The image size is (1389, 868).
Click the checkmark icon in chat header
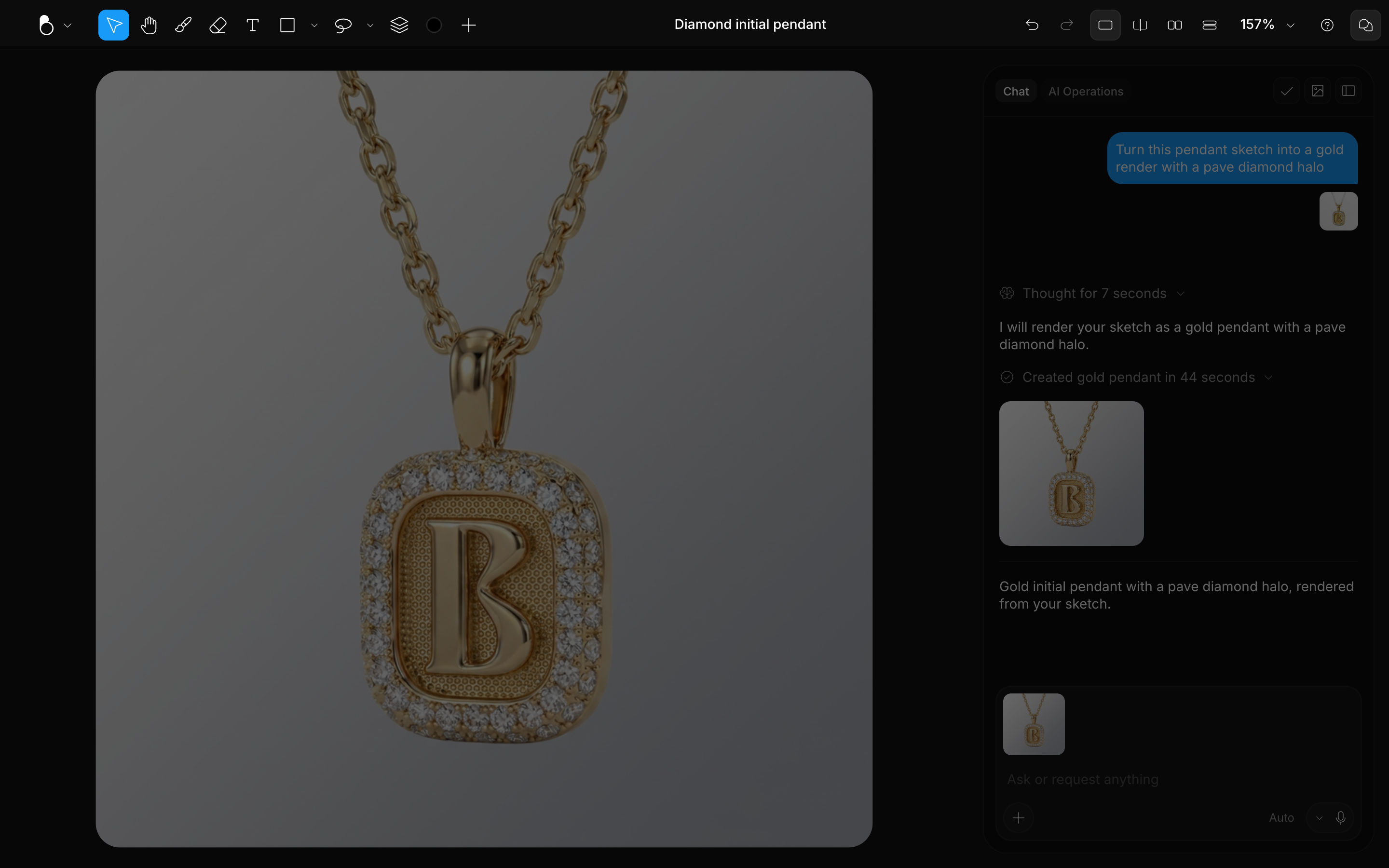click(x=1287, y=91)
